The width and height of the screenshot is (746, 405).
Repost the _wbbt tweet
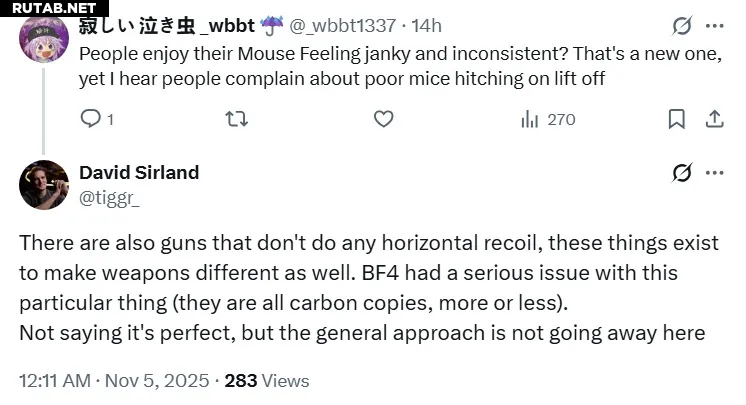point(237,119)
